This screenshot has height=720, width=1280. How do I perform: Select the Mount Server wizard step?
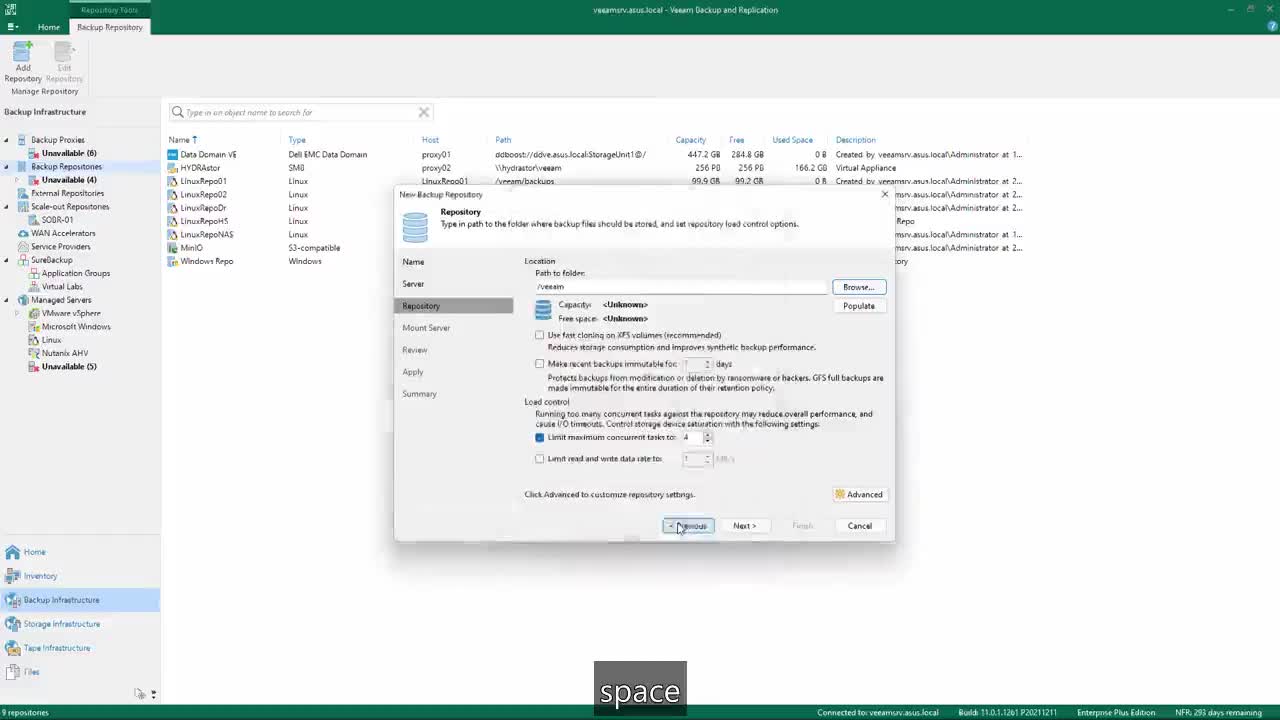[426, 328]
